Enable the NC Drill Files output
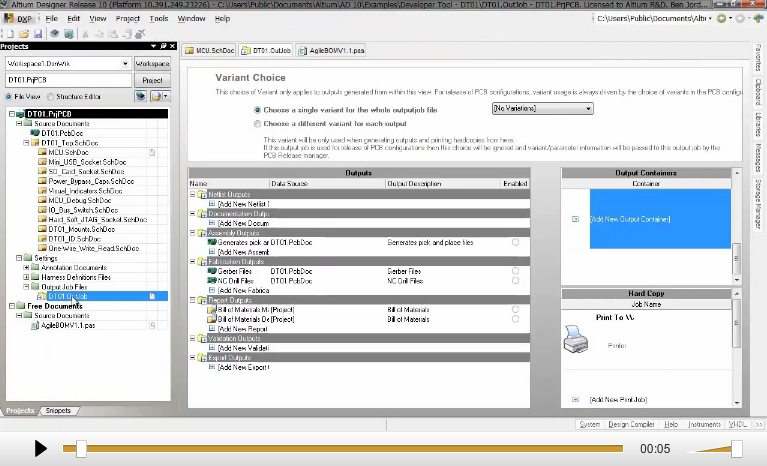 516,281
